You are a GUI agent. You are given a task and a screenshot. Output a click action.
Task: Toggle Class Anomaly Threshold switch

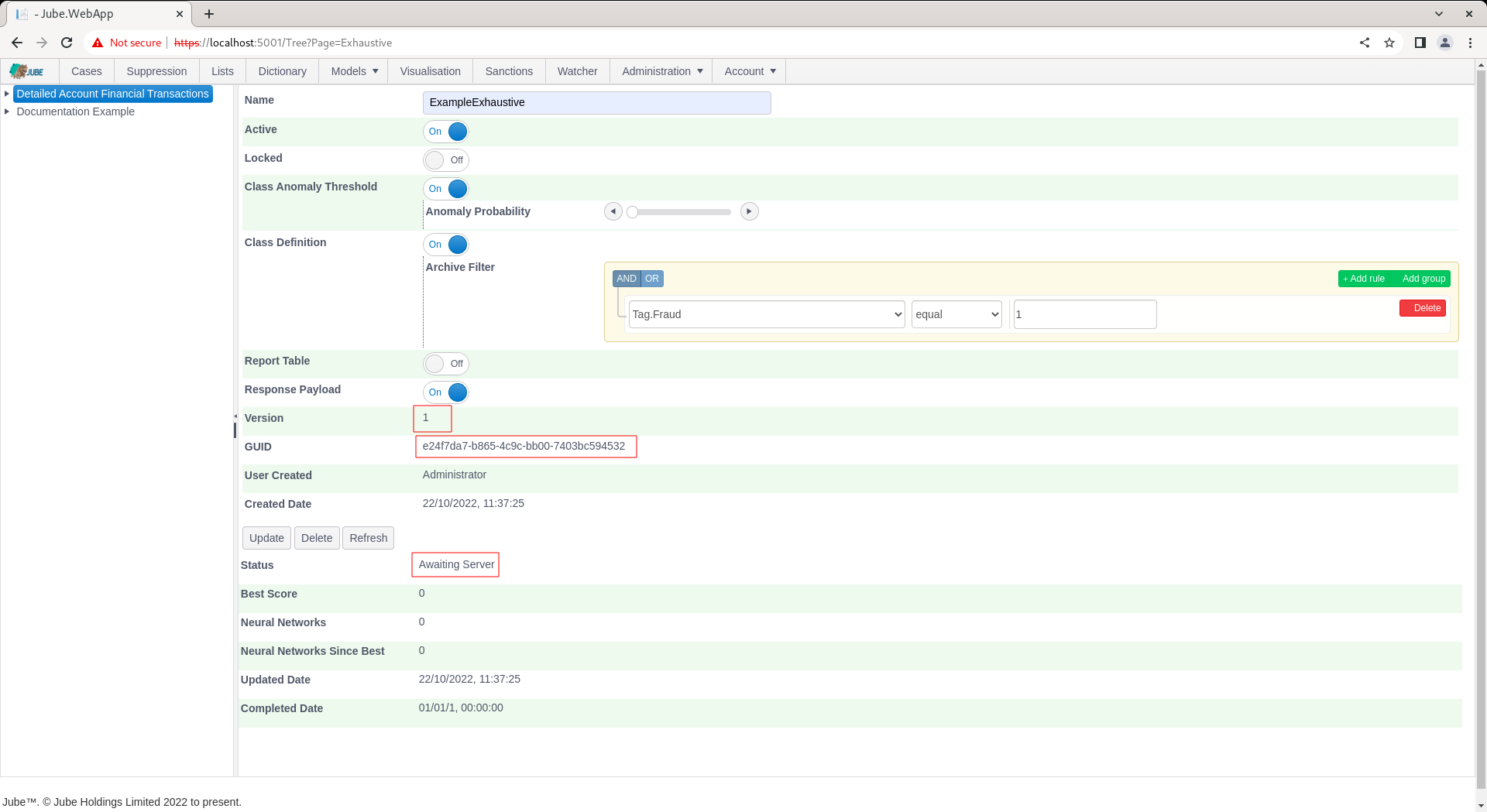[446, 189]
